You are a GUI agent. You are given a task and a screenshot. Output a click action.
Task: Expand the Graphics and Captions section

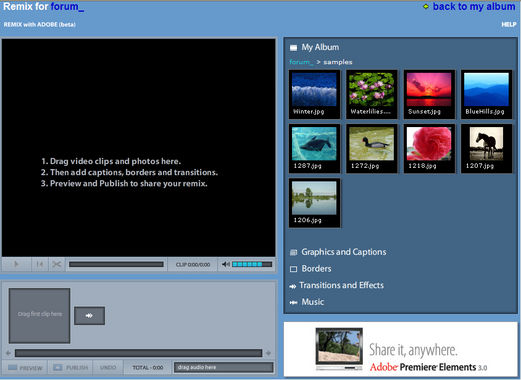(x=344, y=252)
